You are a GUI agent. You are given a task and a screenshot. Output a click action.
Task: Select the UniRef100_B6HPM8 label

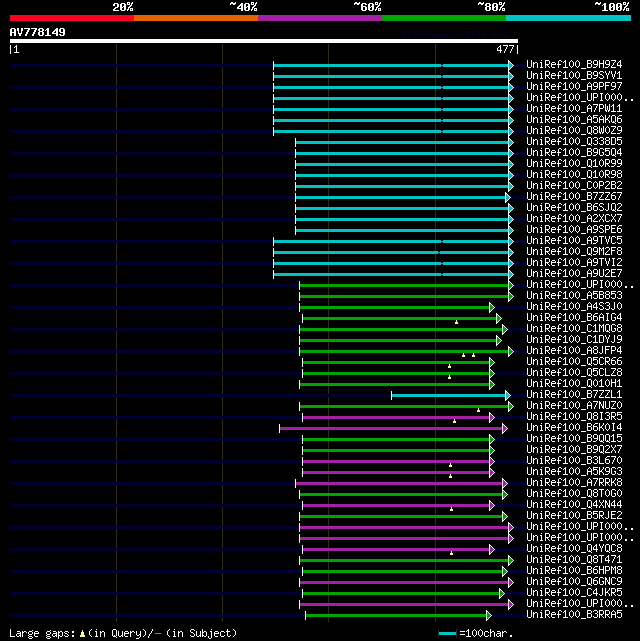click(x=574, y=571)
